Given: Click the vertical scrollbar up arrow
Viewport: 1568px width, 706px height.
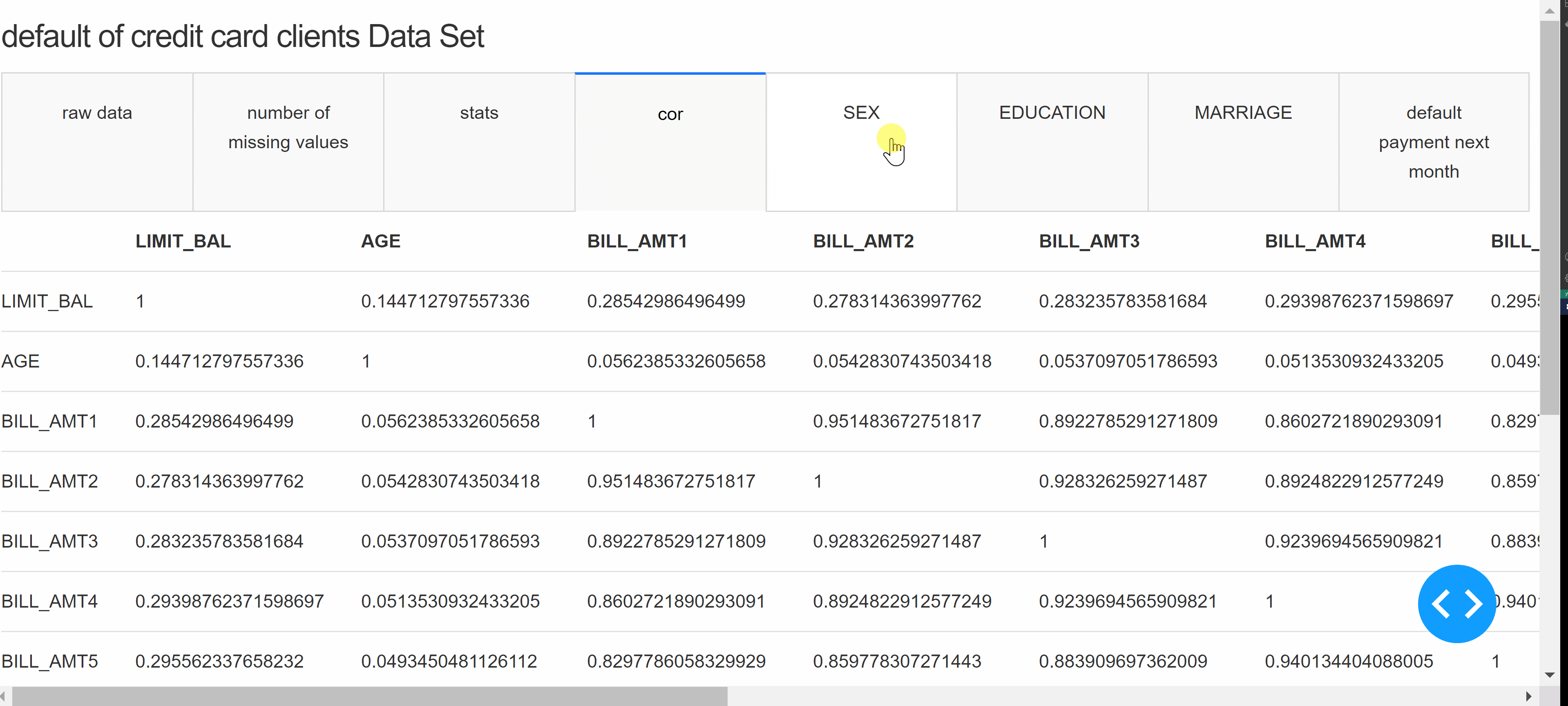Looking at the screenshot, I should coord(1549,10).
